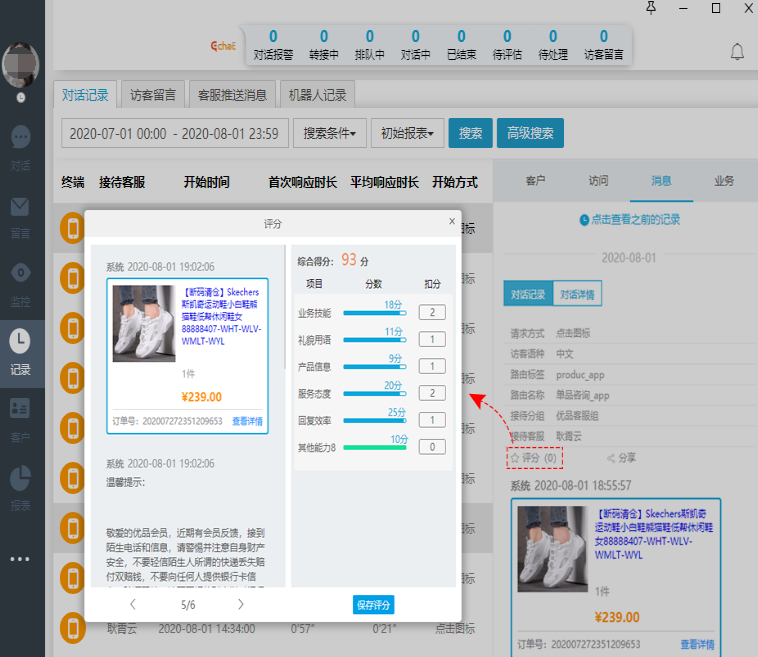This screenshot has width=758, height=657.
Task: Switch to 访客留言 tab
Action: pos(153,95)
